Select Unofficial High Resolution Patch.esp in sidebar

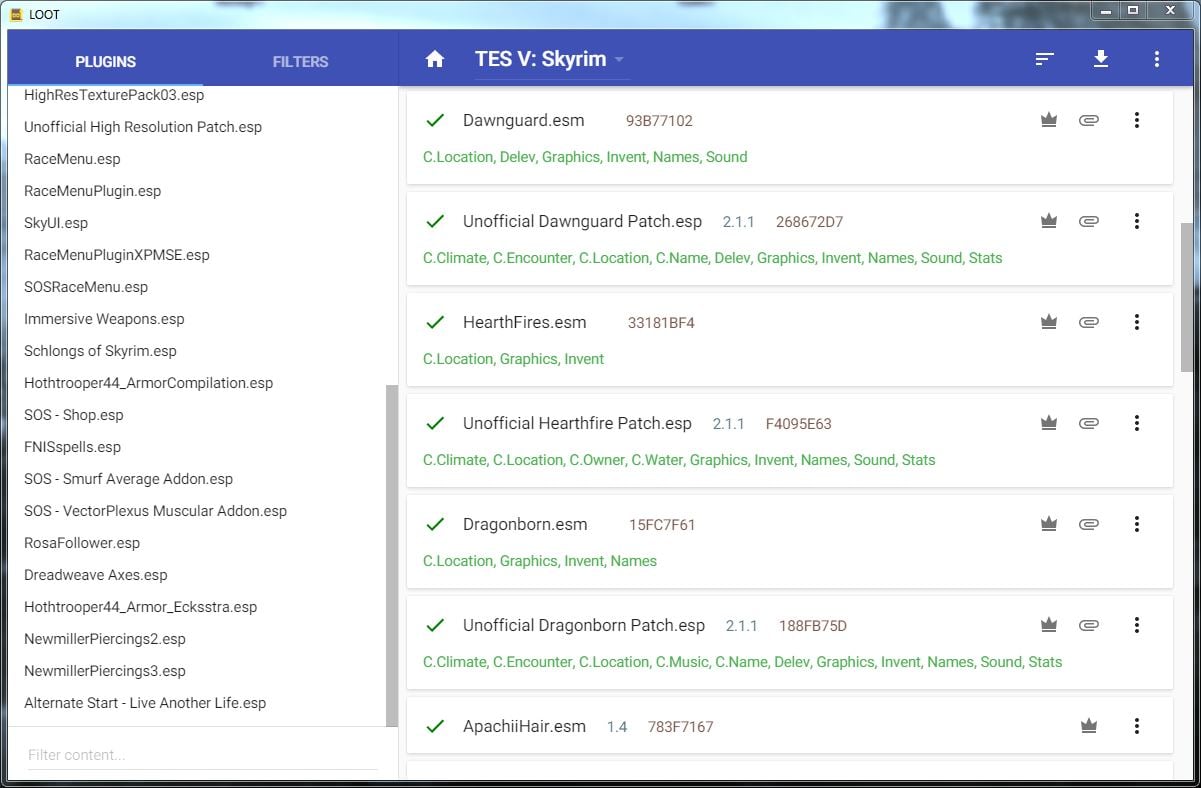143,127
